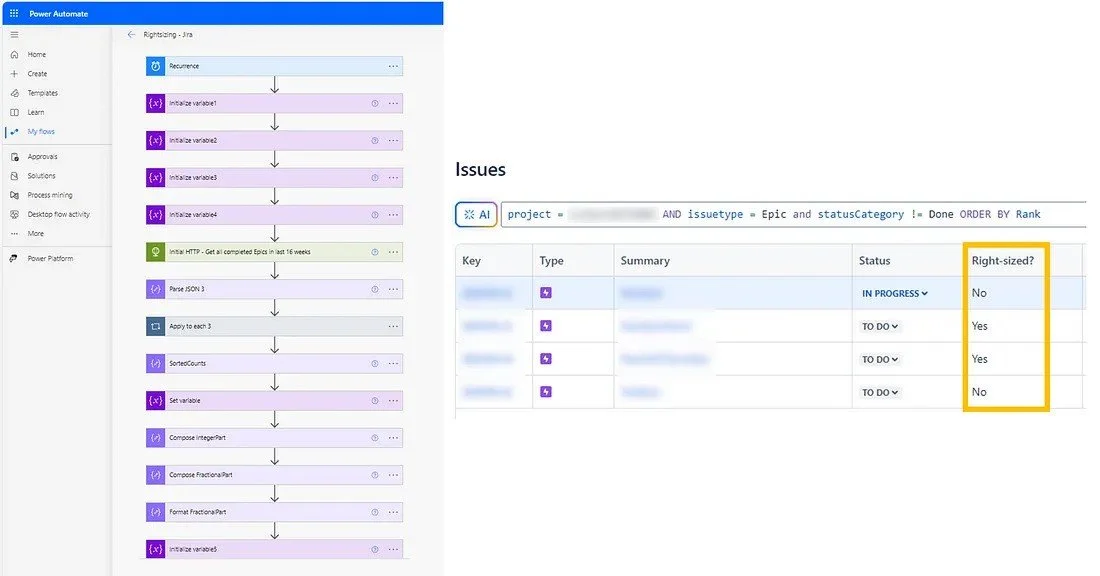The image size is (1100, 576).
Task: Click the Initial HTTP step icon
Action: point(156,252)
